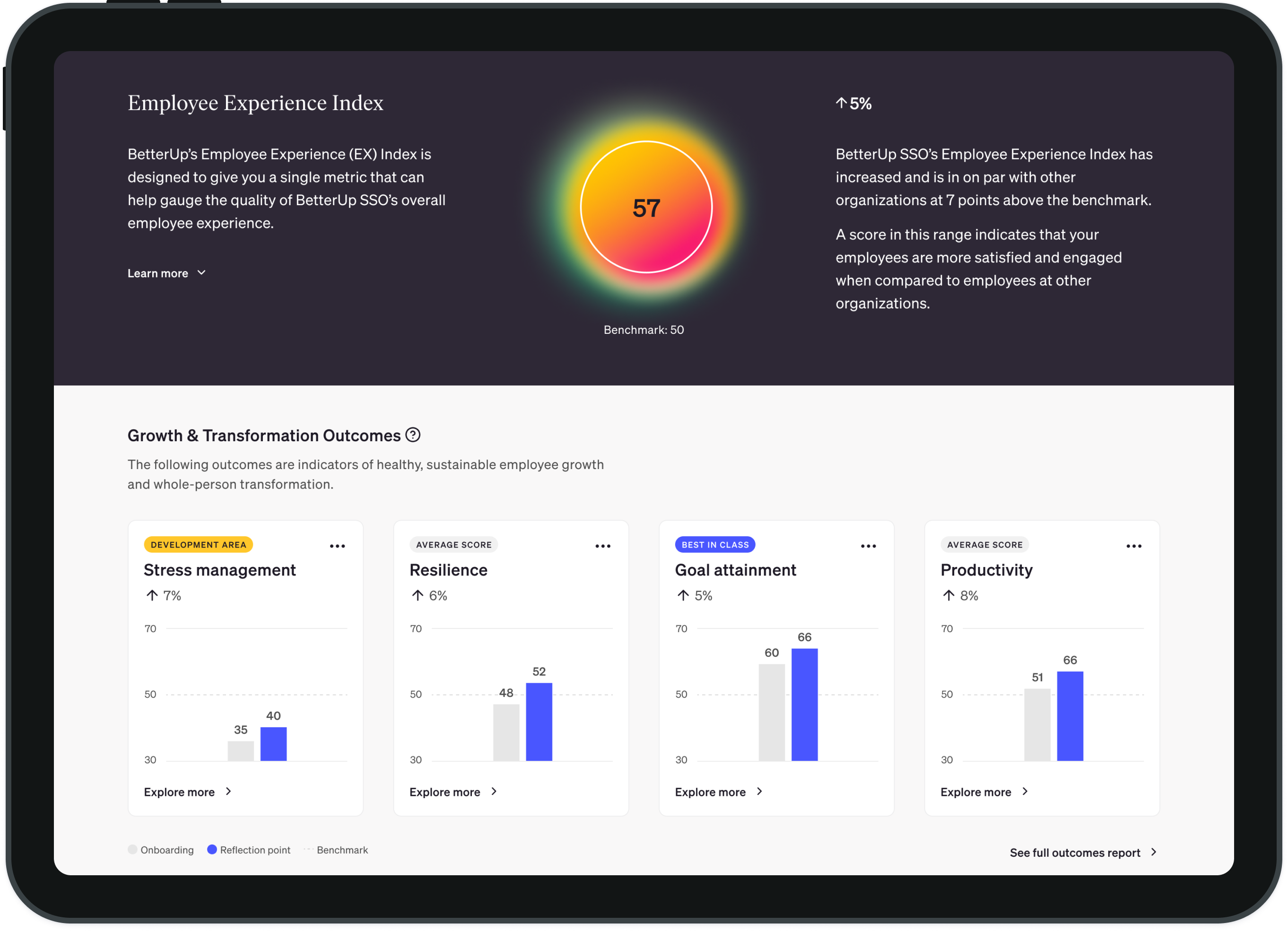Select the BEST IN CLASS badge on Goal attainment
1288x932 pixels.
714,544
